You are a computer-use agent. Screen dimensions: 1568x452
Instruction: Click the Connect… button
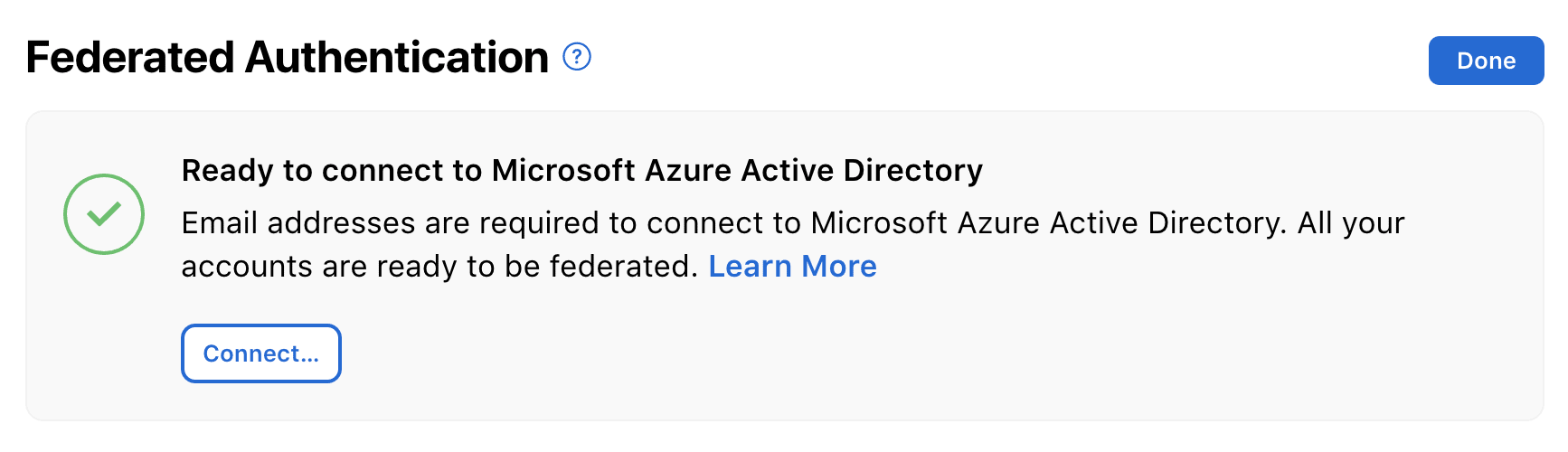click(x=261, y=353)
